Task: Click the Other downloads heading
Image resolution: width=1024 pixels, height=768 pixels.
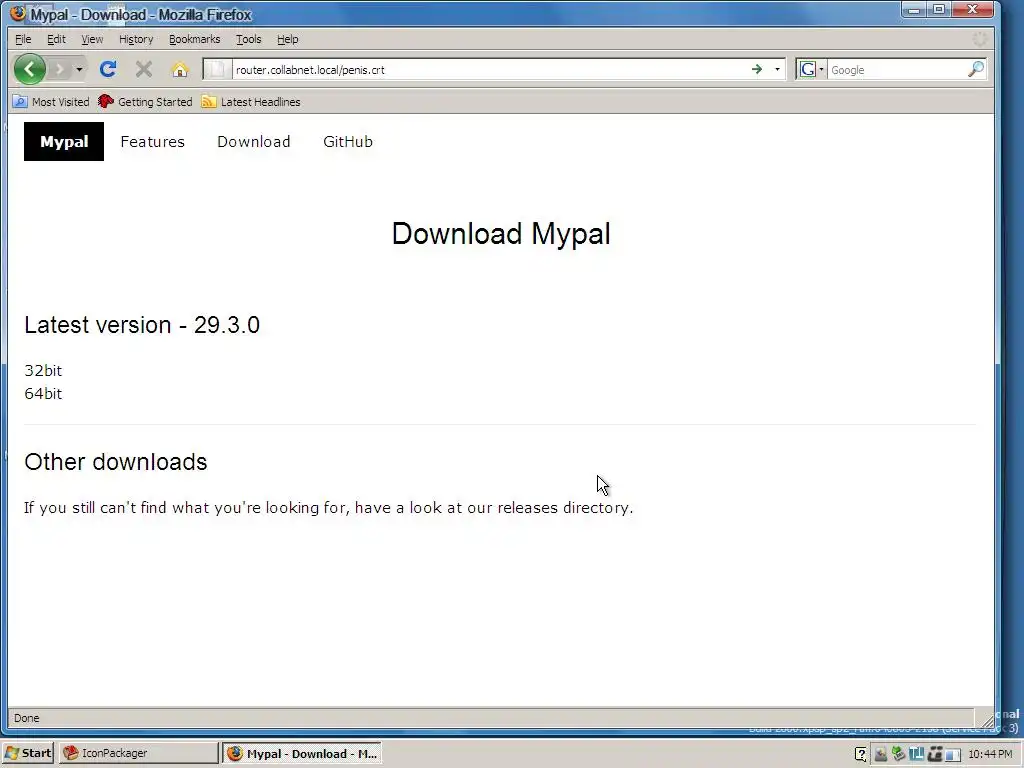Action: pos(116,462)
